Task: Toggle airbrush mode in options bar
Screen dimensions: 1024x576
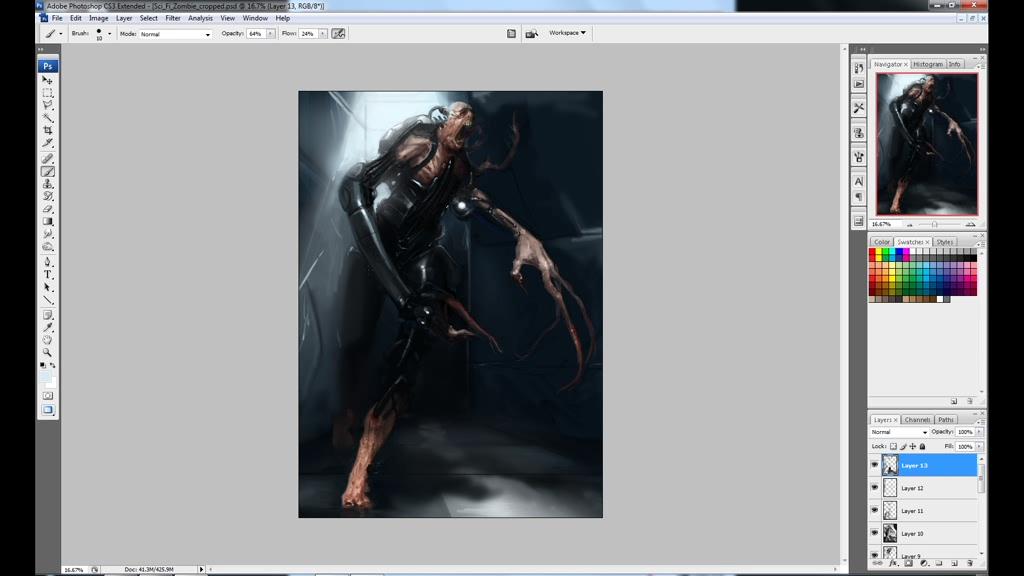Action: pyautogui.click(x=338, y=33)
